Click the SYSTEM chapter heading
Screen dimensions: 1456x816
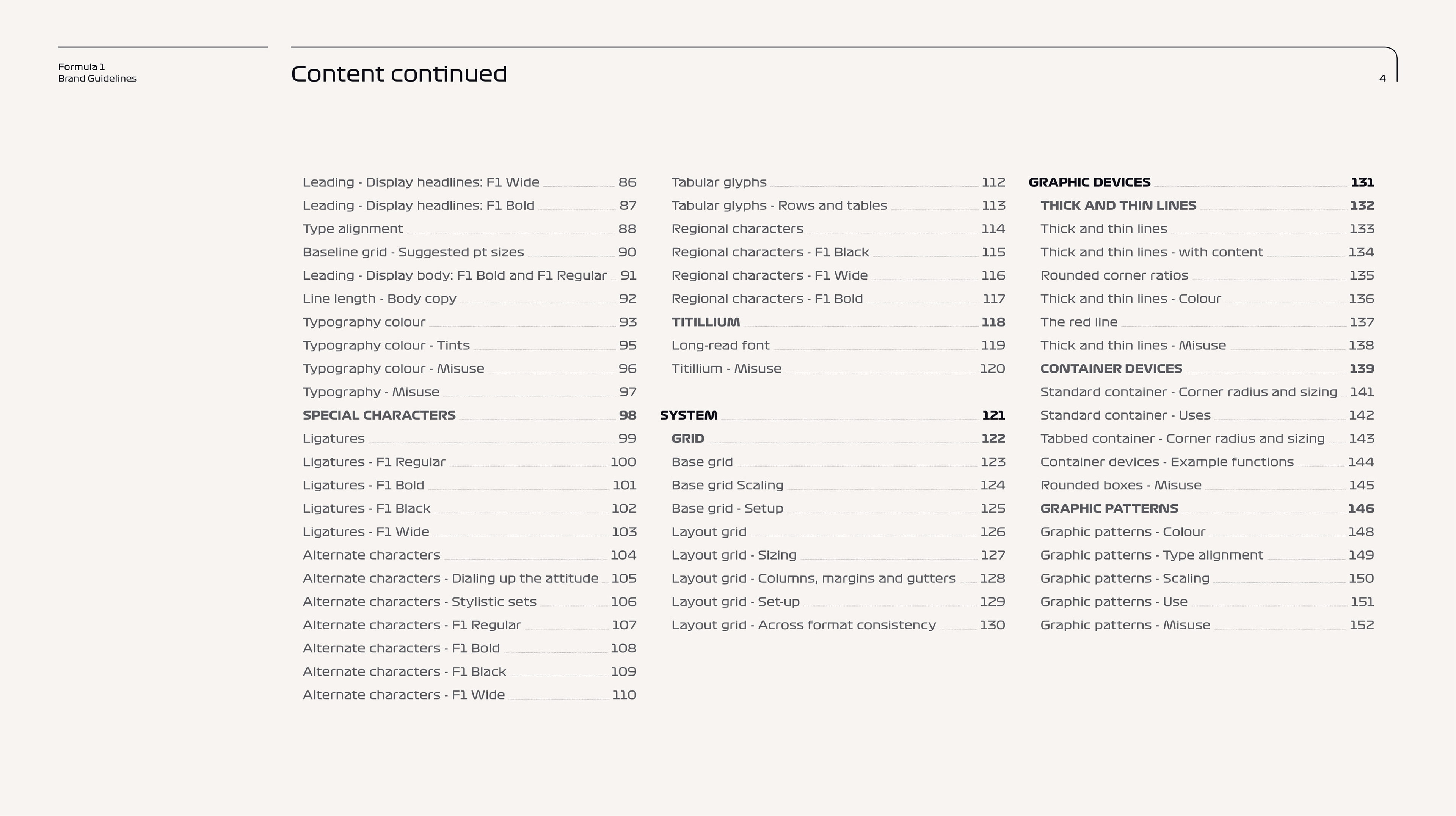689,416
